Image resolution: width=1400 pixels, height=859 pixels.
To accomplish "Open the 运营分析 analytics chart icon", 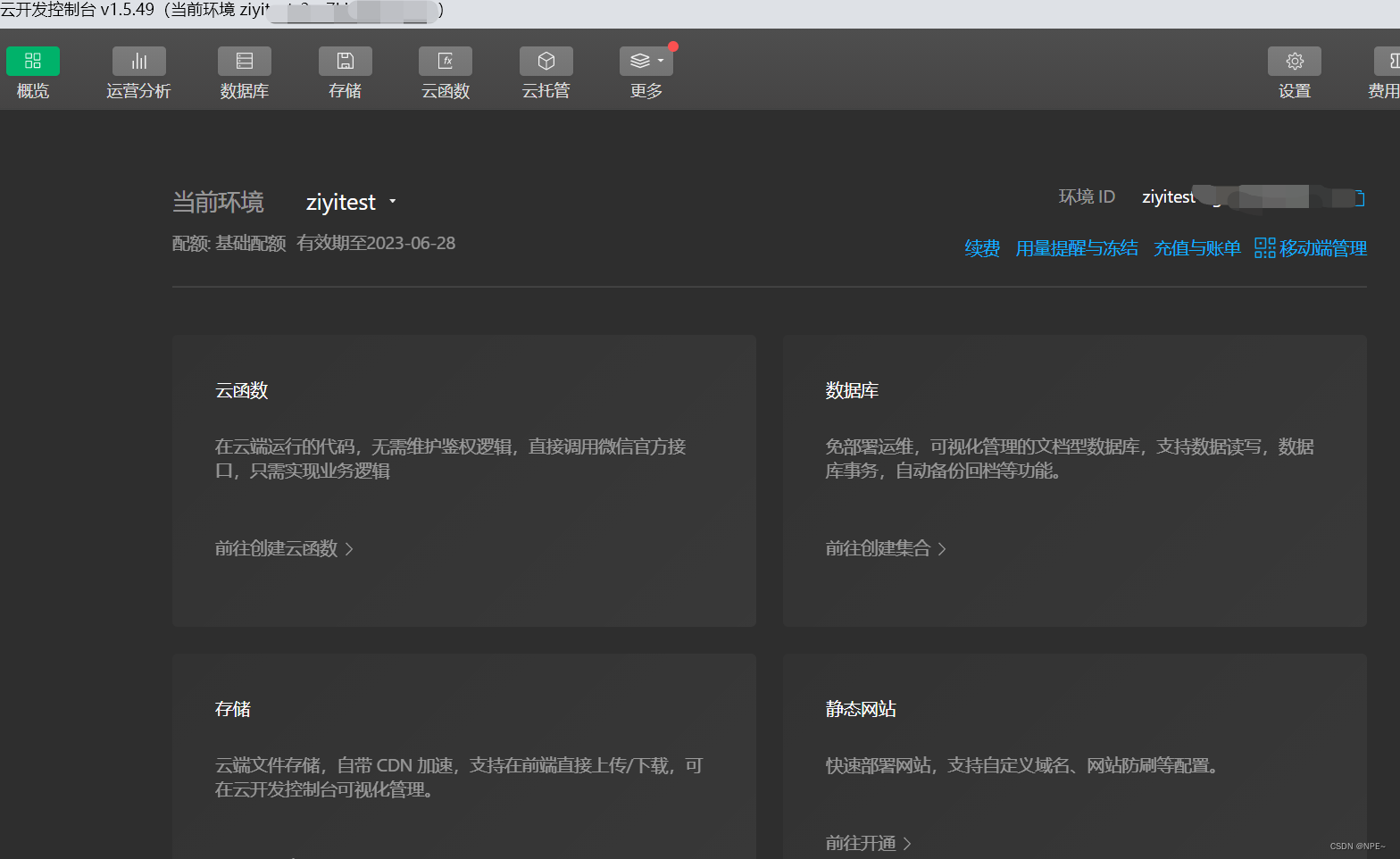I will point(138,61).
